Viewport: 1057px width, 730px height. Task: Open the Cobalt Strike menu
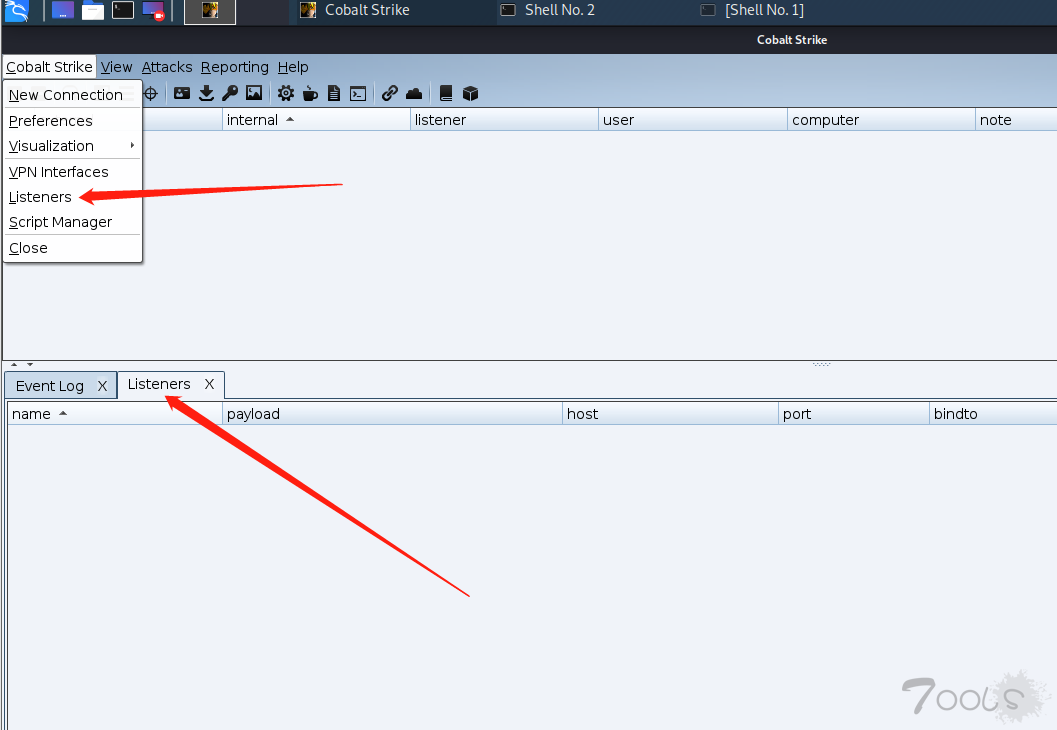coord(49,67)
